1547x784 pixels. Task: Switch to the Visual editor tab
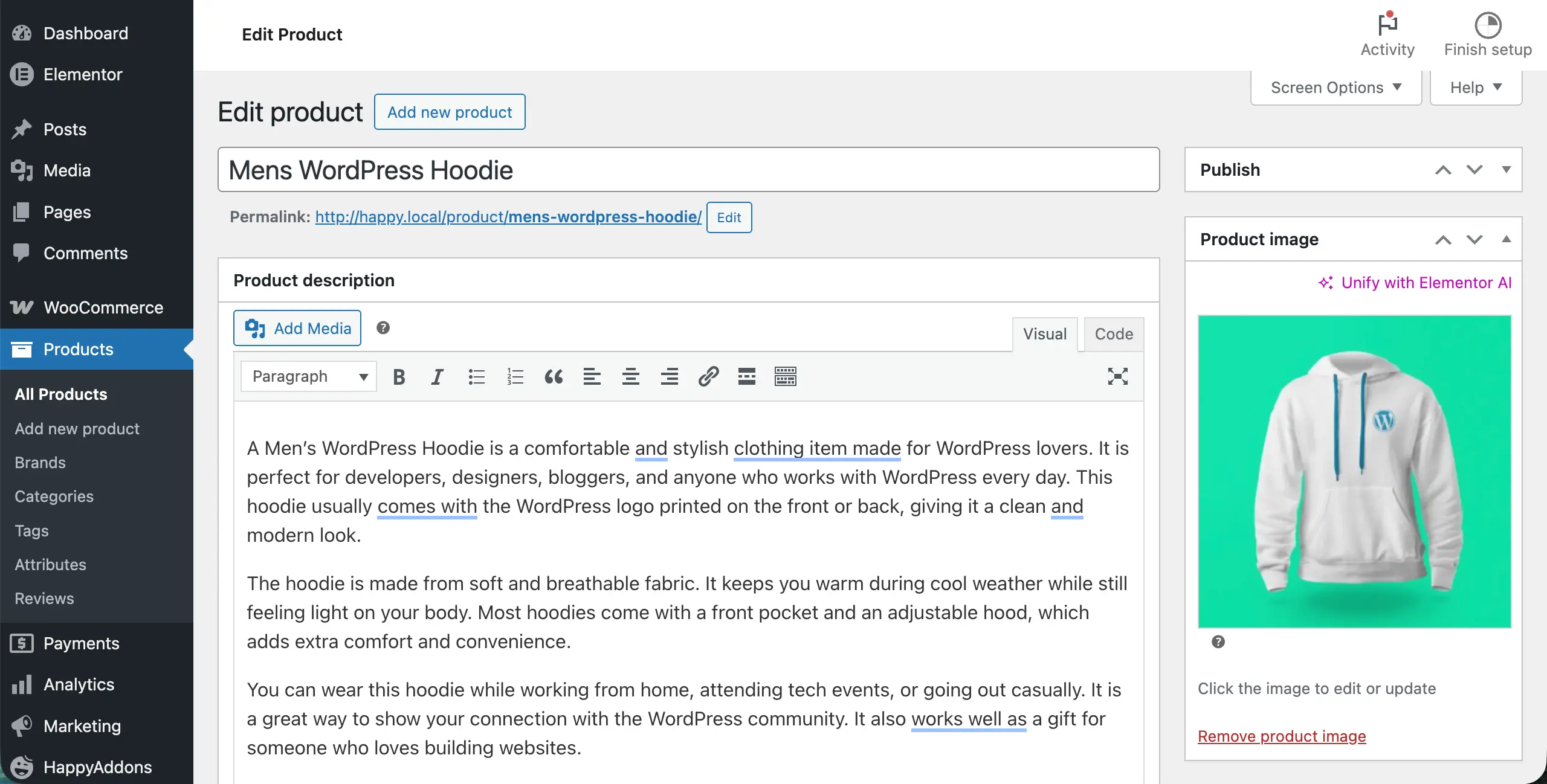tap(1045, 334)
